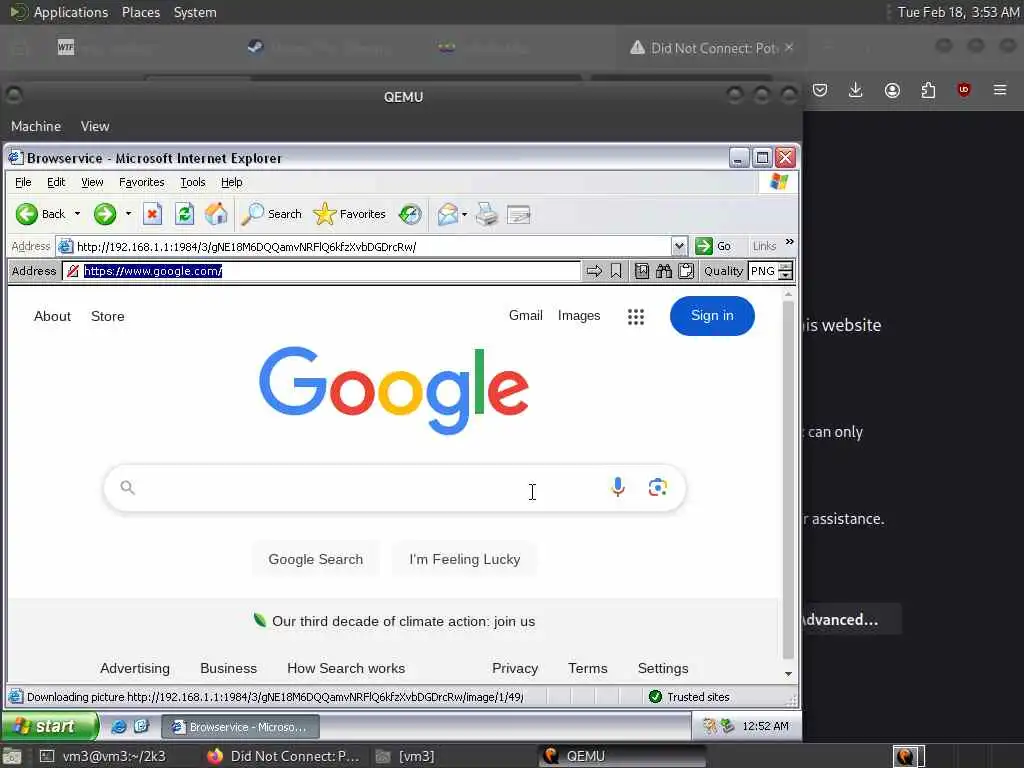Image resolution: width=1024 pixels, height=768 pixels.
Task: Open the View menu in Internet Explorer
Action: pyautogui.click(x=92, y=182)
